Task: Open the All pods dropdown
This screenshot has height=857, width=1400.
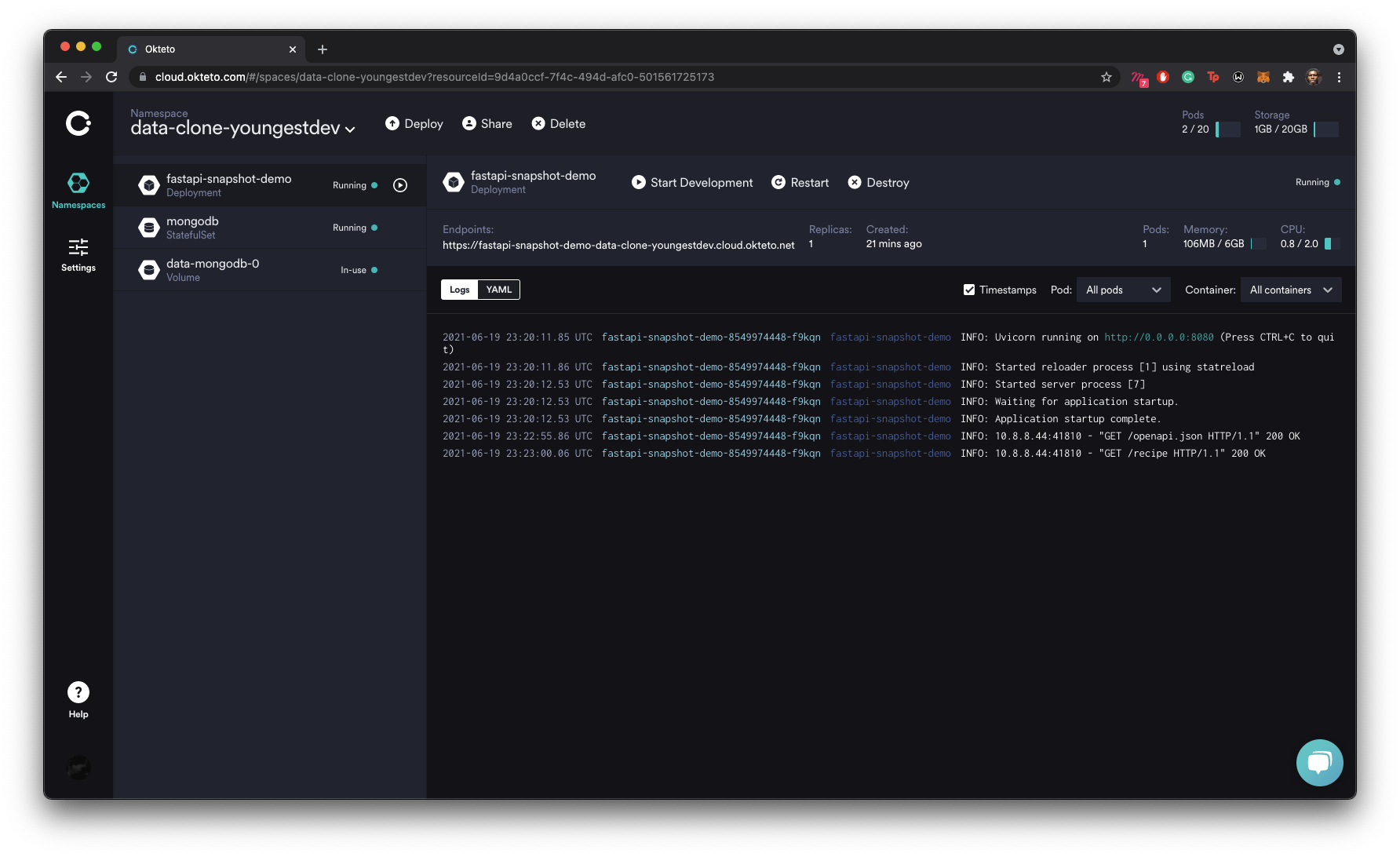Action: click(x=1124, y=290)
